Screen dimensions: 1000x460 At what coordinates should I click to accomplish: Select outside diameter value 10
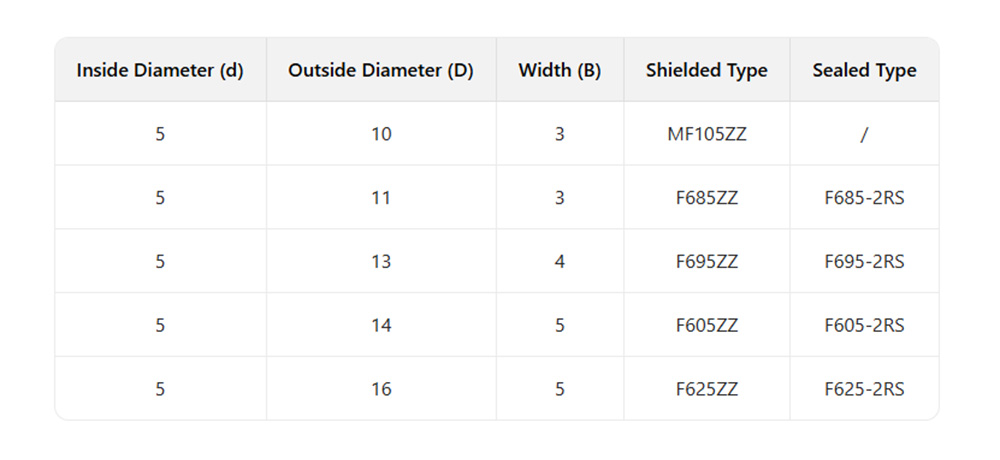click(381, 134)
